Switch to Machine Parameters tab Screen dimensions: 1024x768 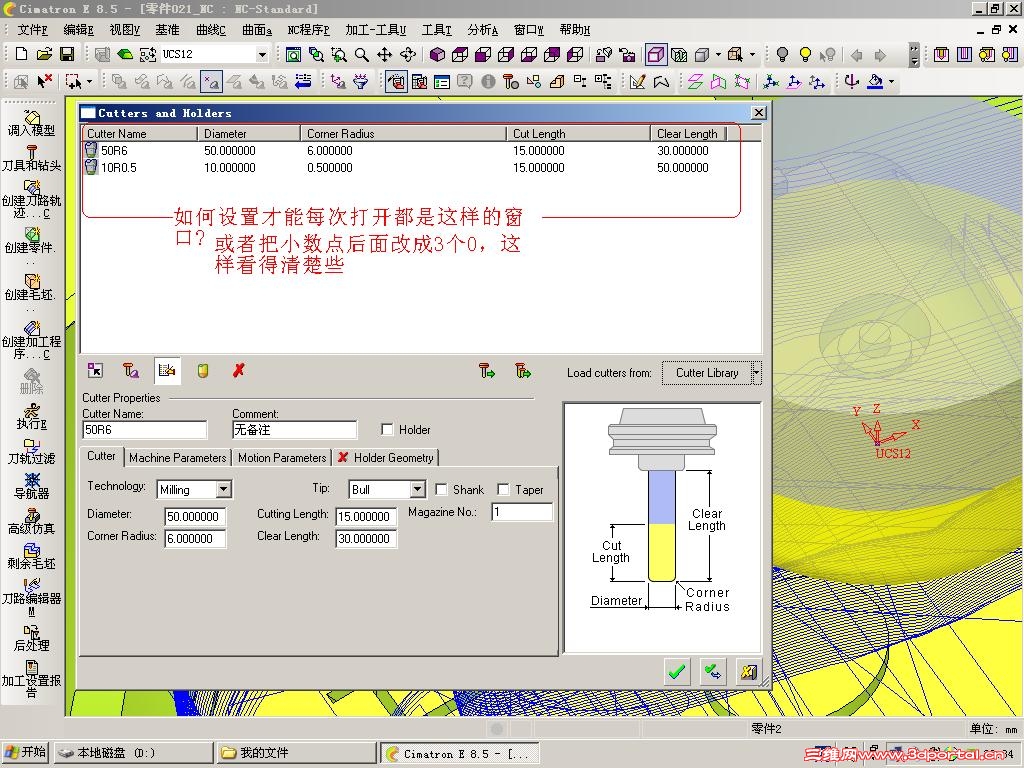click(178, 458)
